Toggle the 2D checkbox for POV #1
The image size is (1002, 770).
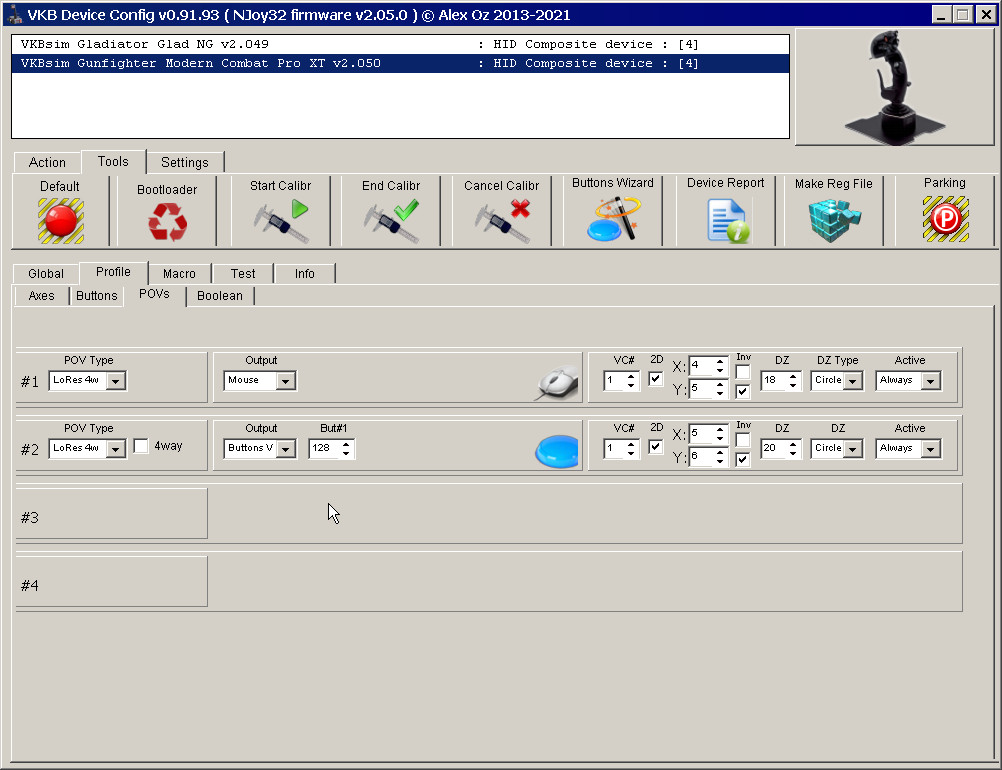[656, 379]
